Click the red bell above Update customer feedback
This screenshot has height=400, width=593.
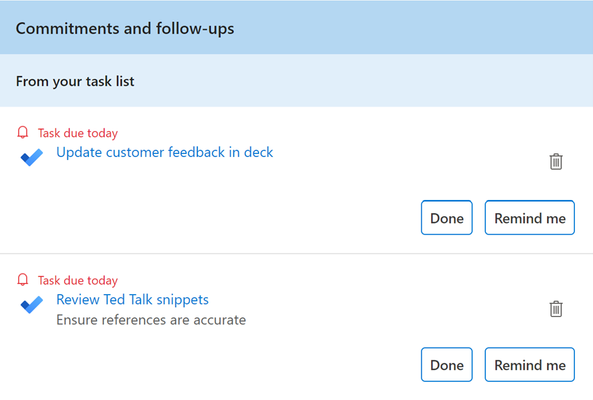pyautogui.click(x=23, y=132)
